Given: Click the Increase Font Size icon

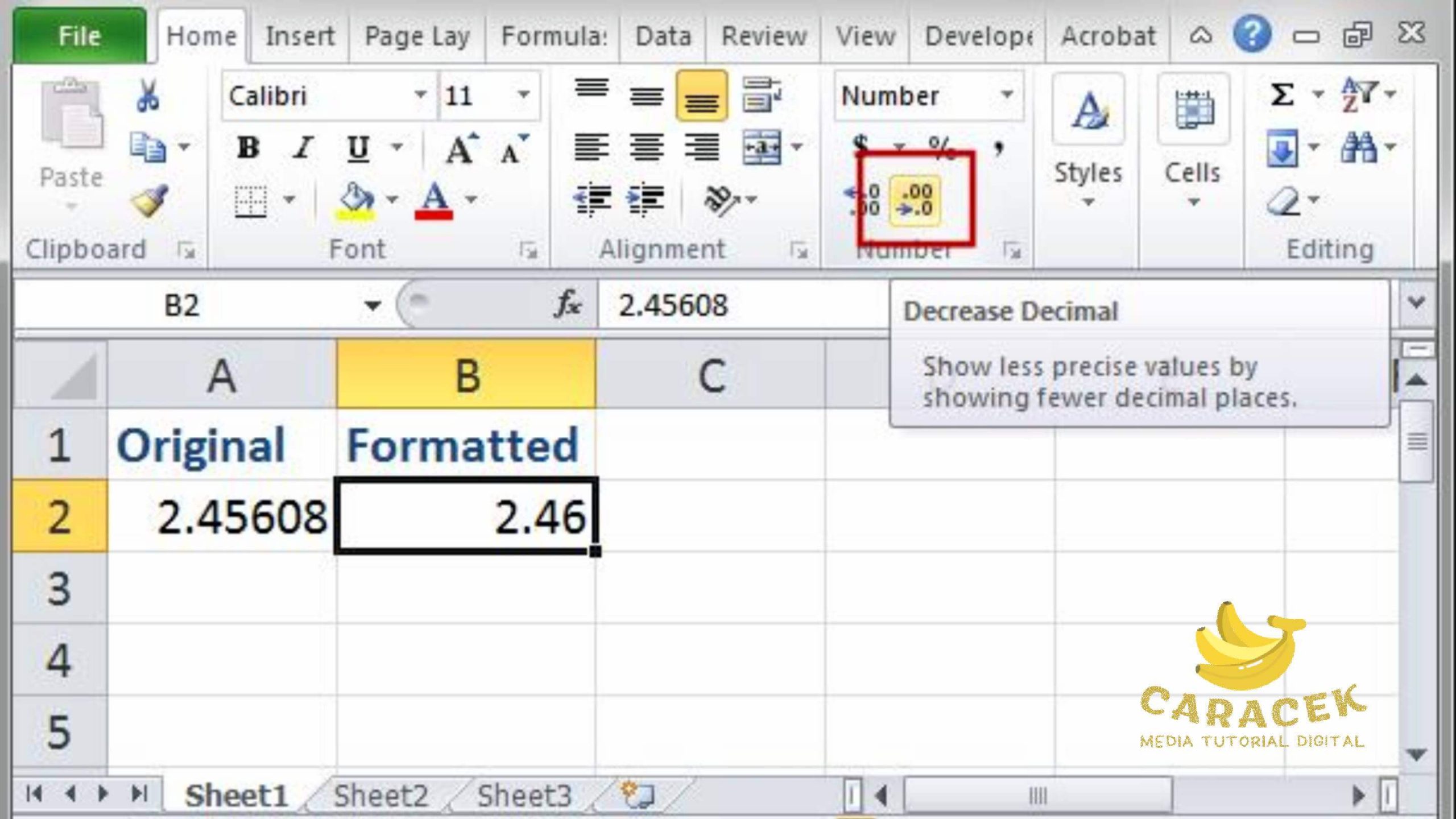Looking at the screenshot, I should 461,149.
